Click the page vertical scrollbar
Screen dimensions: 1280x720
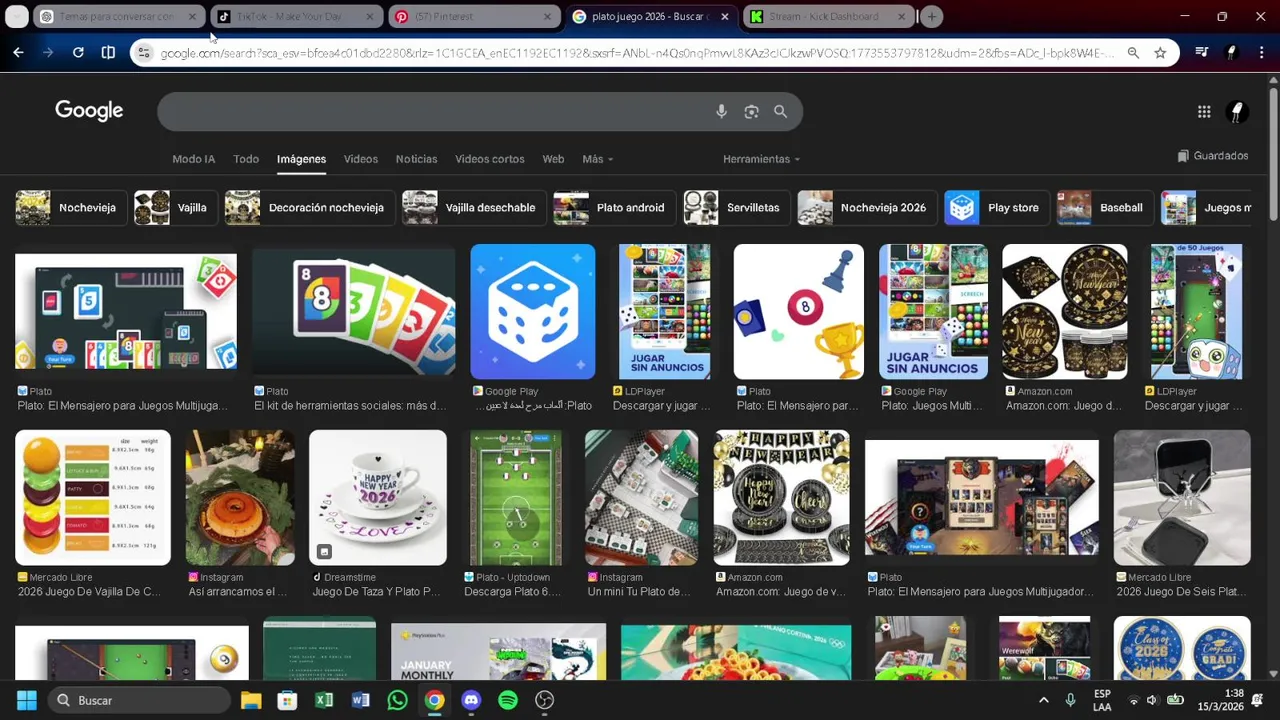(x=1273, y=154)
